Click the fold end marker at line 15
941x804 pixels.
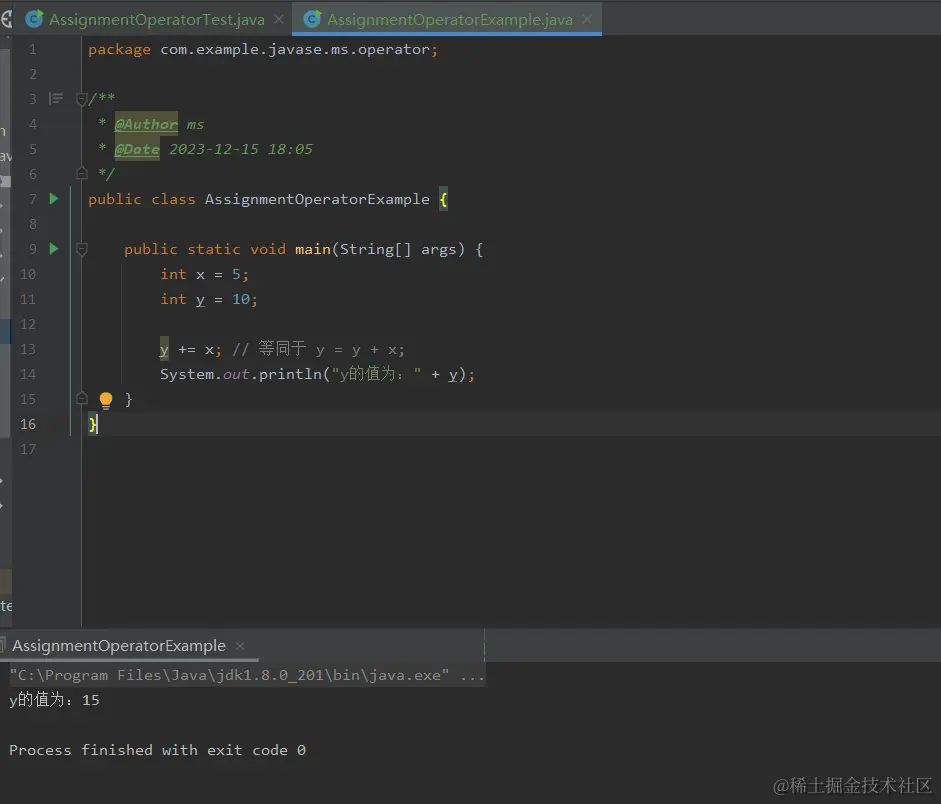click(x=82, y=398)
